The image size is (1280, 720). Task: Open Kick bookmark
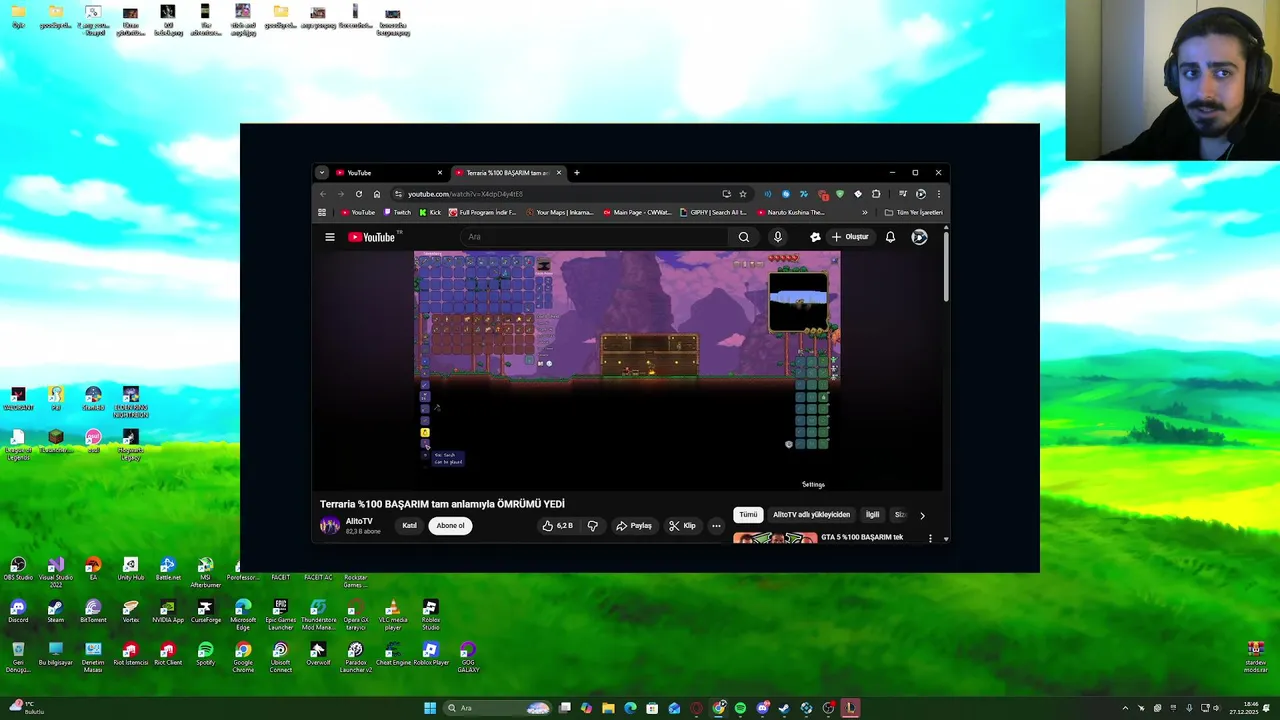[430, 212]
